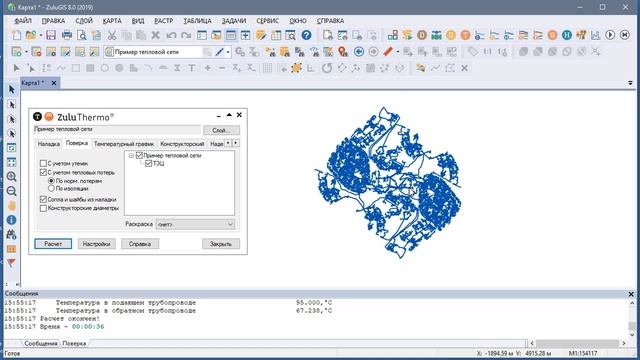Click vertical scrollbar thumb in messages panel

632,326
